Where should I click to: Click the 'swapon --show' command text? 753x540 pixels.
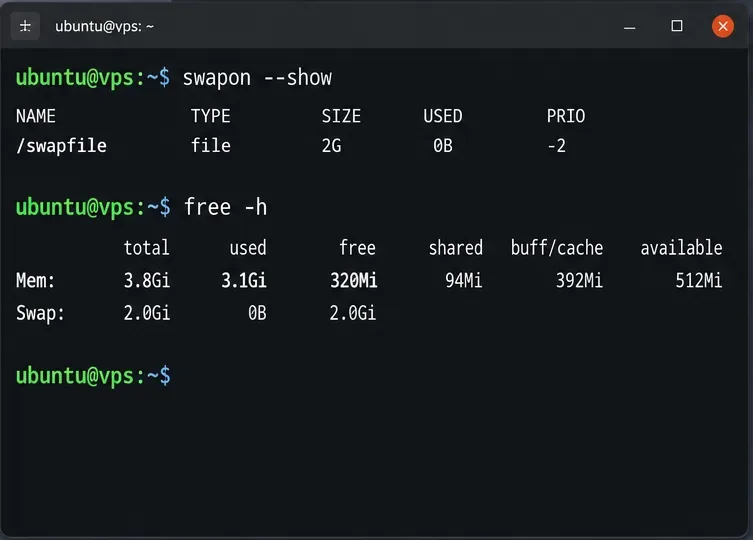tap(257, 78)
